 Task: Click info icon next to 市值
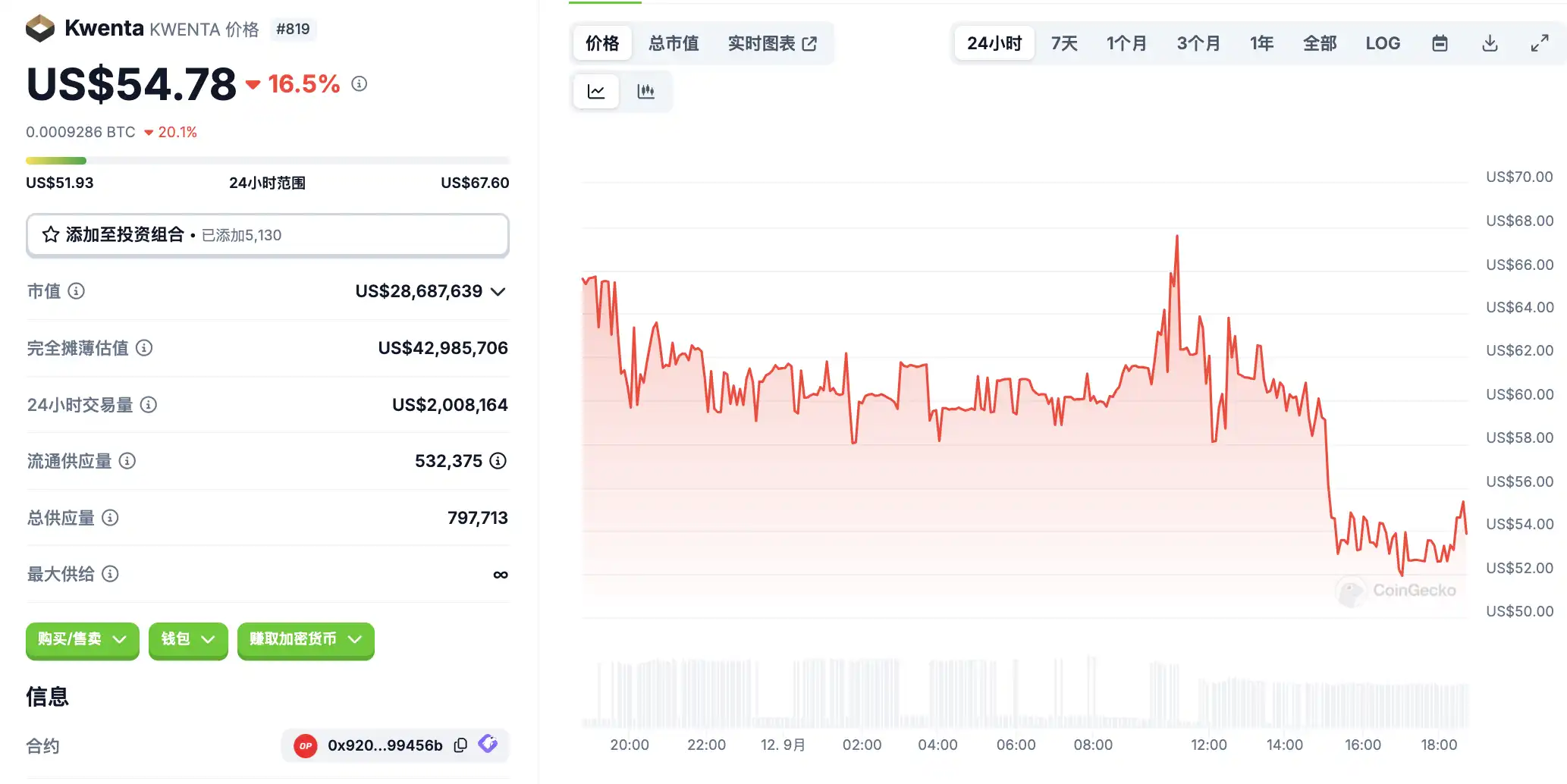[x=77, y=291]
